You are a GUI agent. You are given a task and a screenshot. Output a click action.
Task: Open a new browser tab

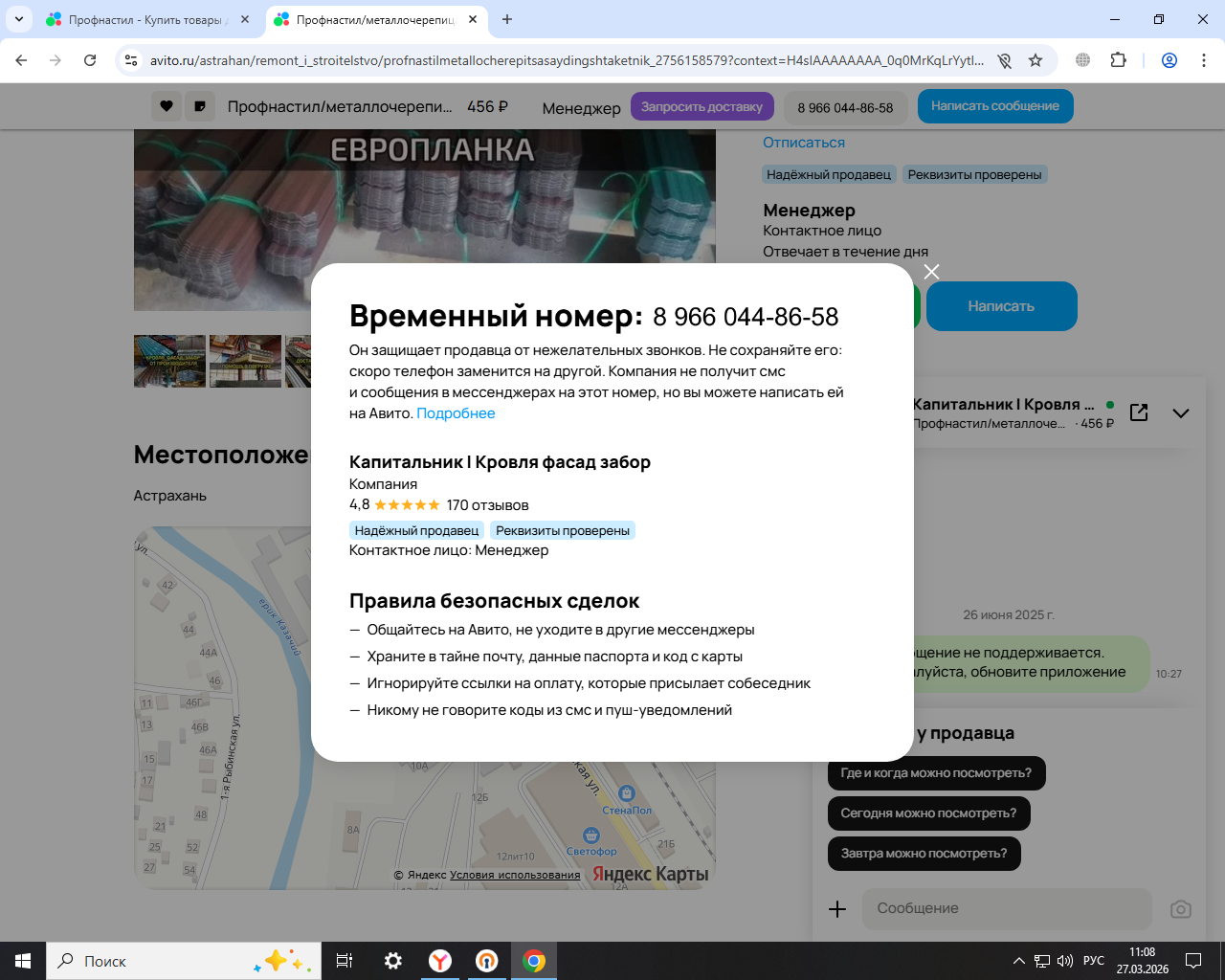coord(507,19)
